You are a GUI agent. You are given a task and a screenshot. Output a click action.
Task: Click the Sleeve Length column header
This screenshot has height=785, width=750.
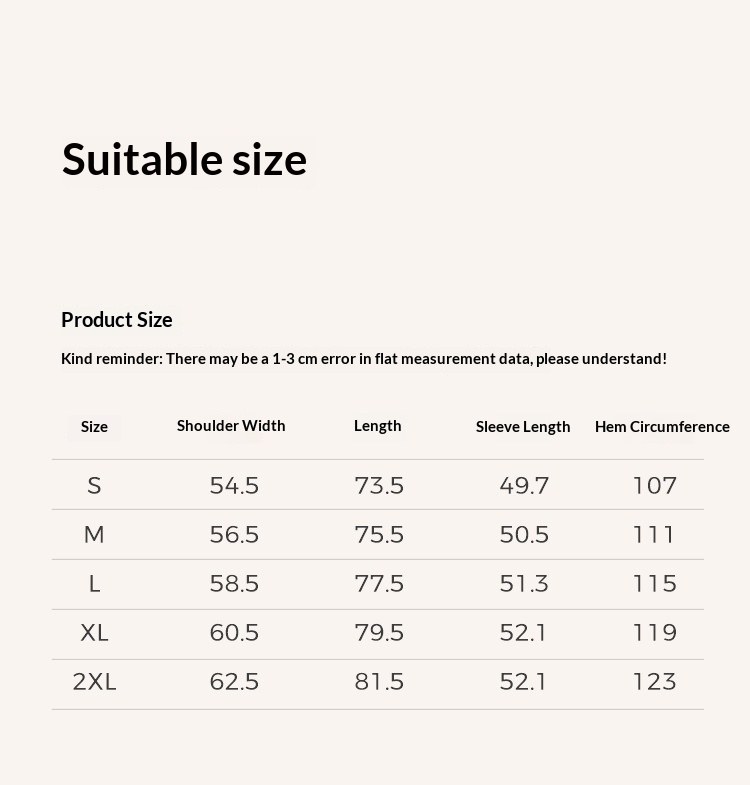pos(523,427)
